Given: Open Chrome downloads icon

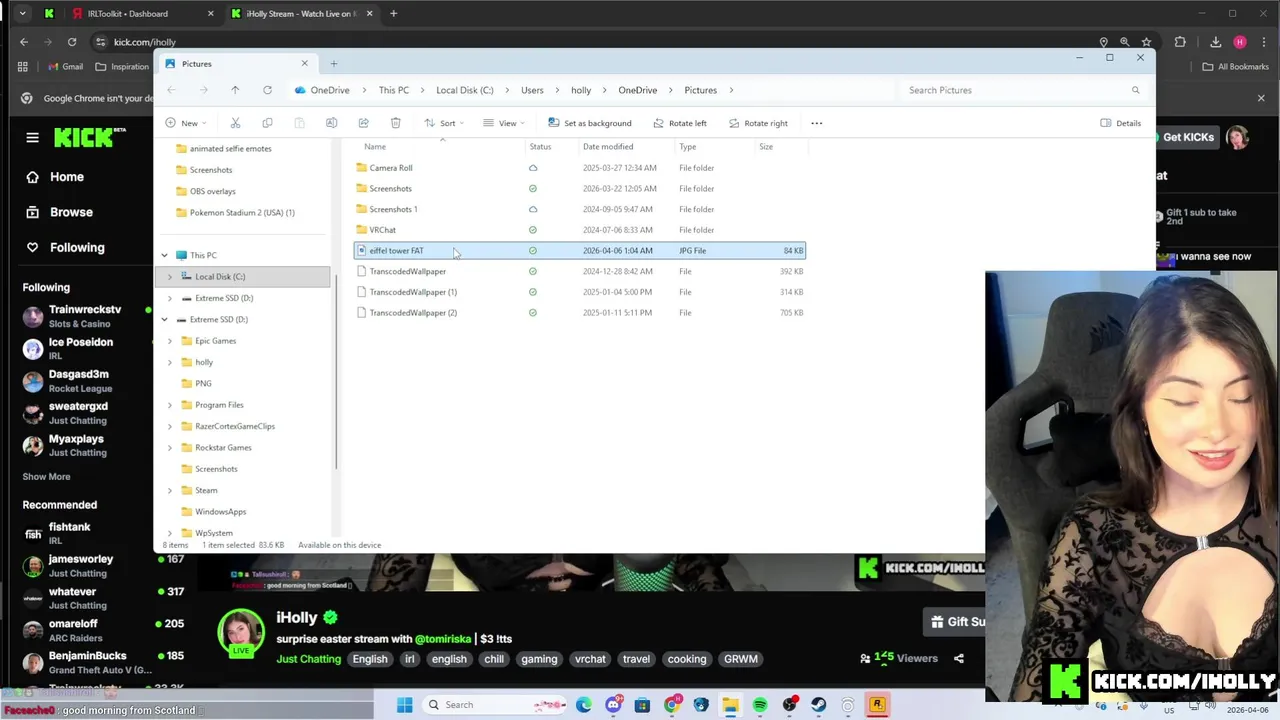Looking at the screenshot, I should [1215, 42].
